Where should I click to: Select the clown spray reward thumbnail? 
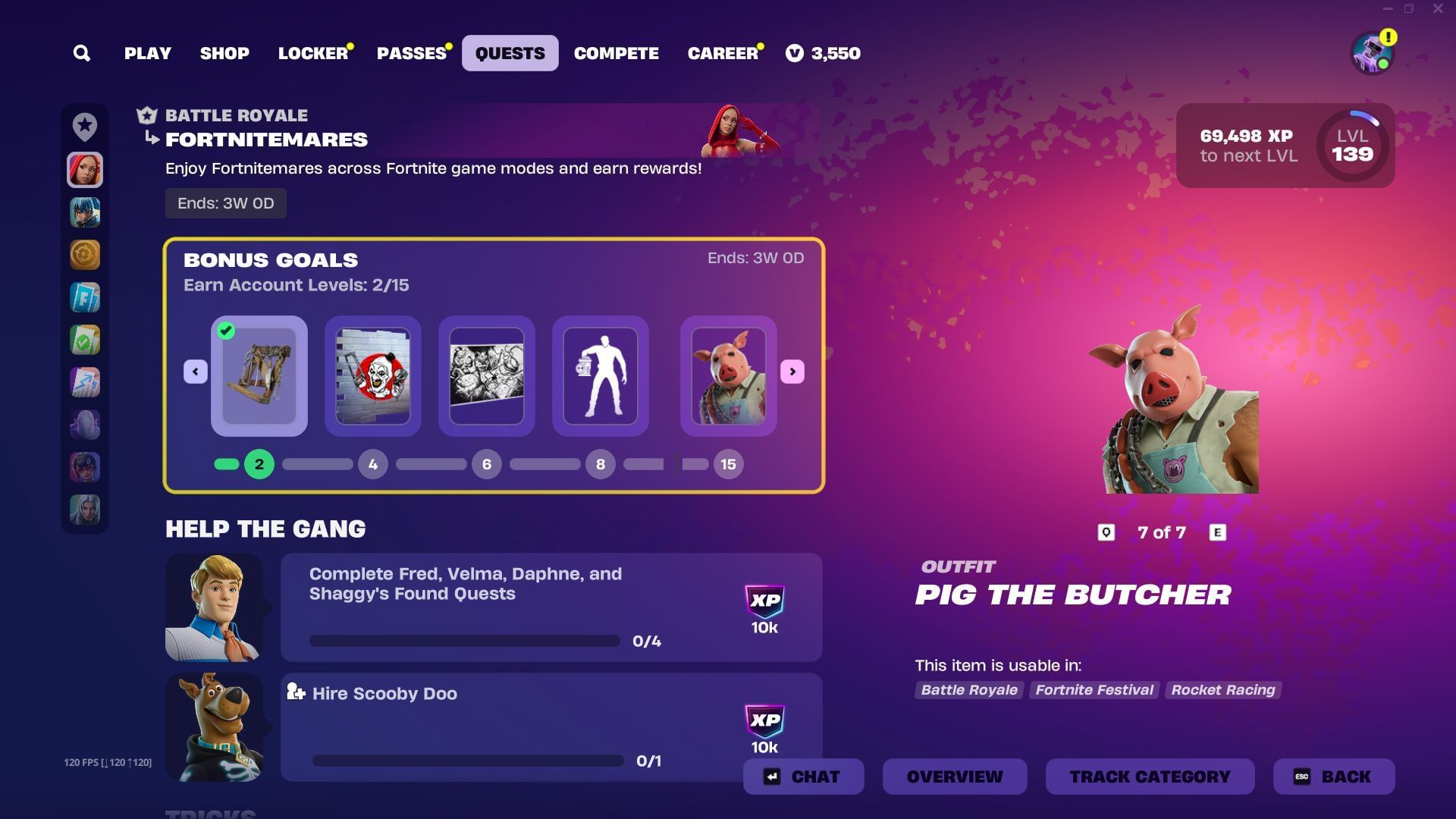373,376
